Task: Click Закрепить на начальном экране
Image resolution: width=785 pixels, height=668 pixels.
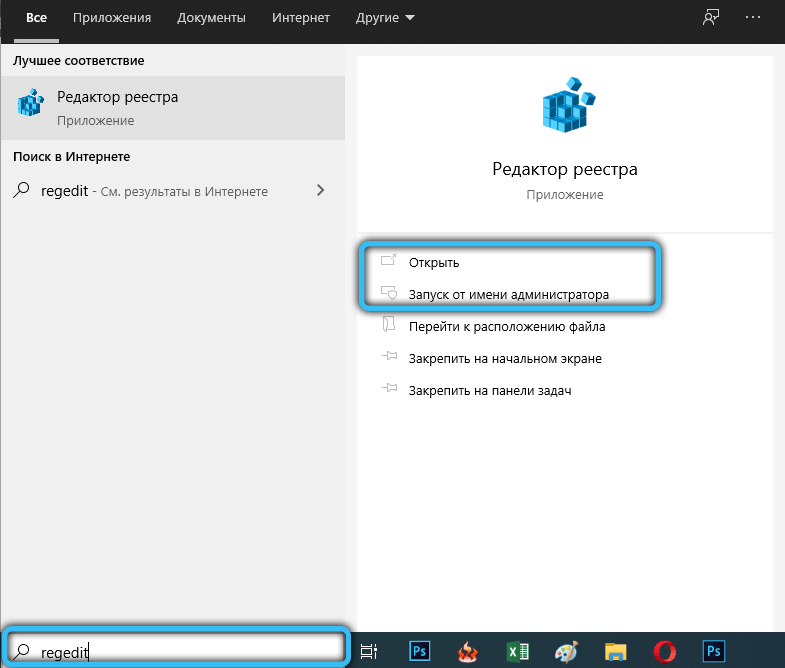Action: [505, 359]
